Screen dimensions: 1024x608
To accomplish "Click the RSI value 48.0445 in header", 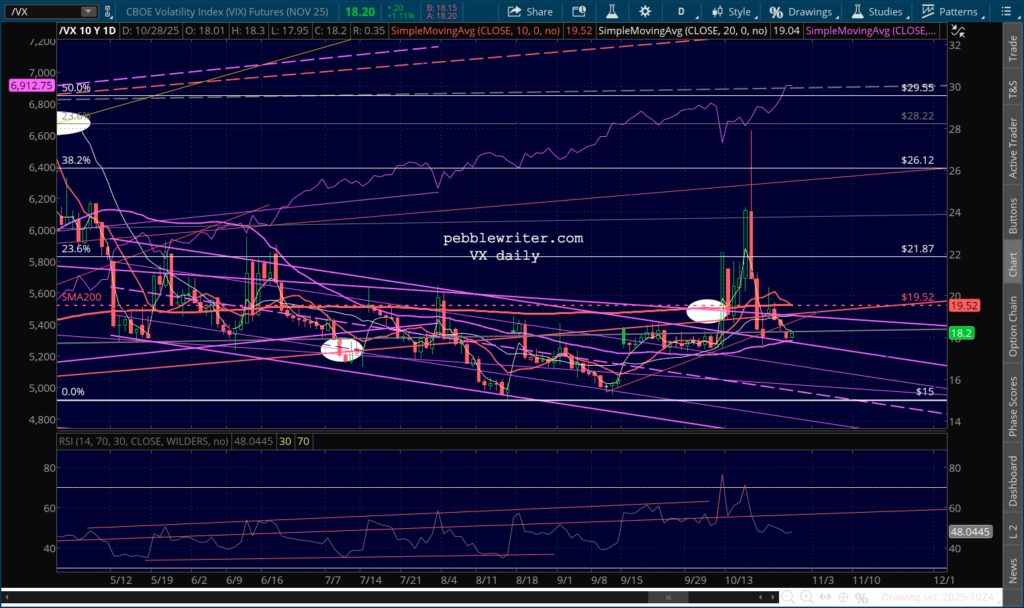I will [x=253, y=441].
